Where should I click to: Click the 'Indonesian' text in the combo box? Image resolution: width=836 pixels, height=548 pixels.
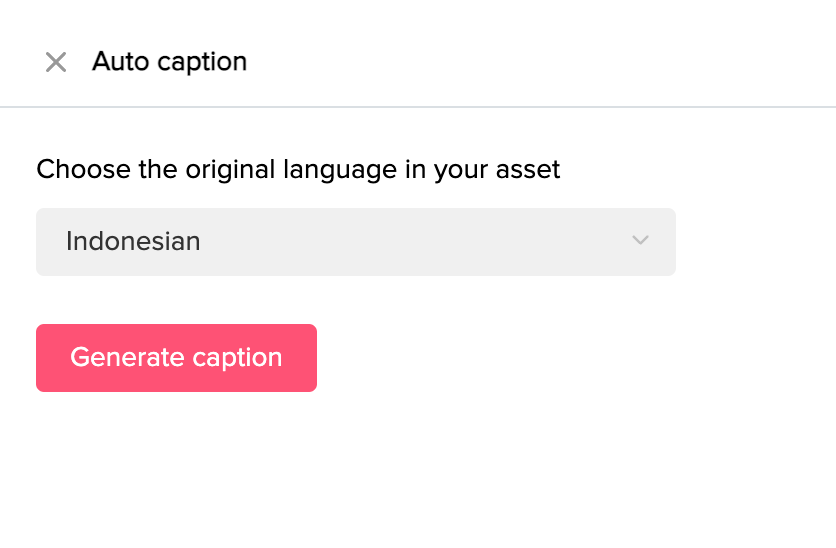pyautogui.click(x=133, y=241)
